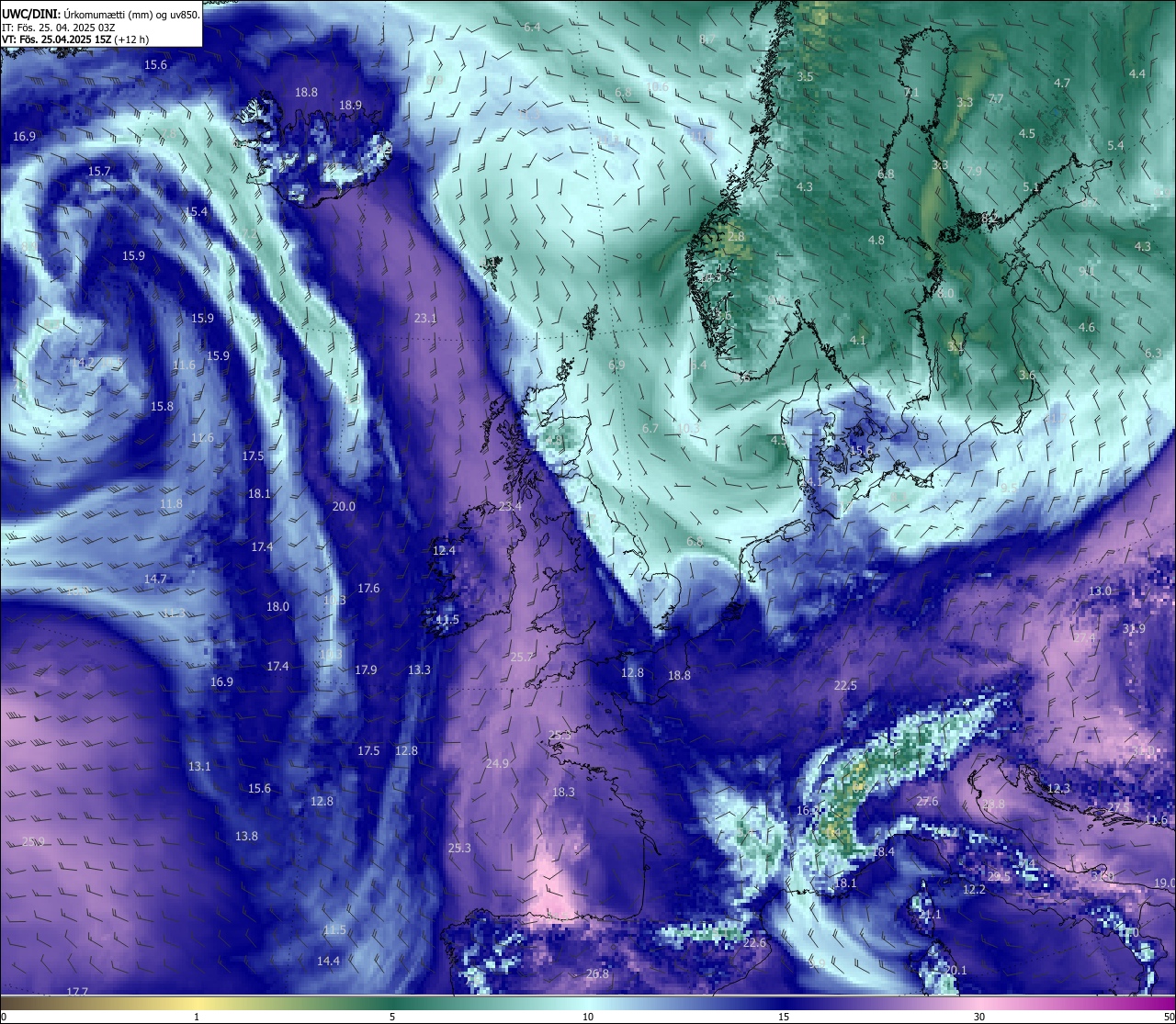Click the 5.4 value near top-right
This screenshot has width=1176, height=1024.
click(1115, 146)
